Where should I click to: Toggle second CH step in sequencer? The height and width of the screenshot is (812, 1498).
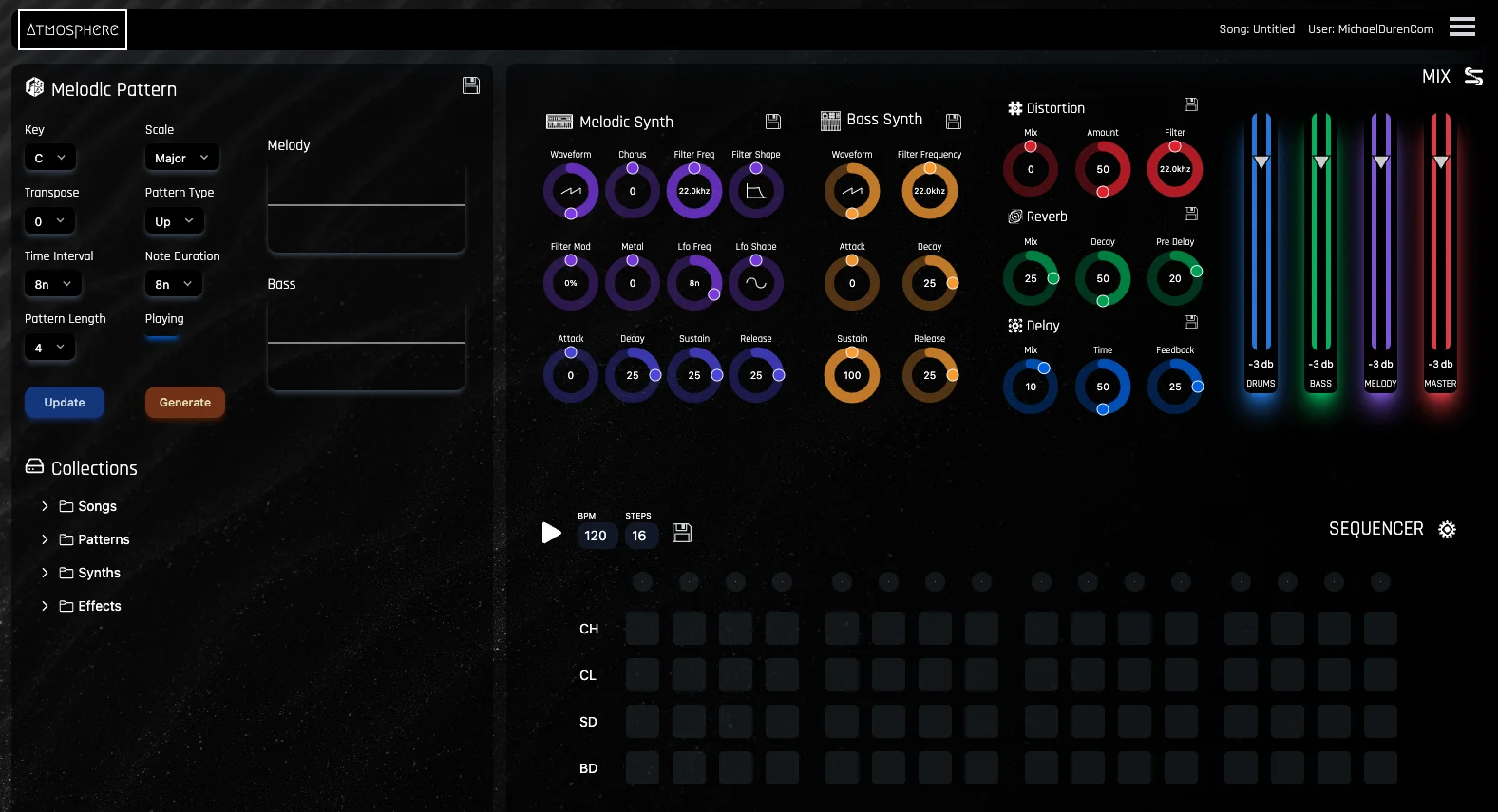click(689, 628)
